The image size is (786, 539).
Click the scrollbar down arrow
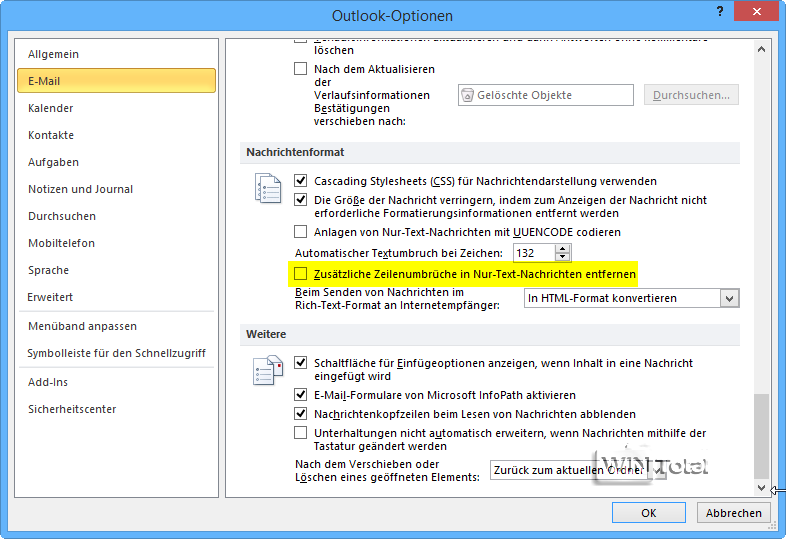pyautogui.click(x=761, y=487)
